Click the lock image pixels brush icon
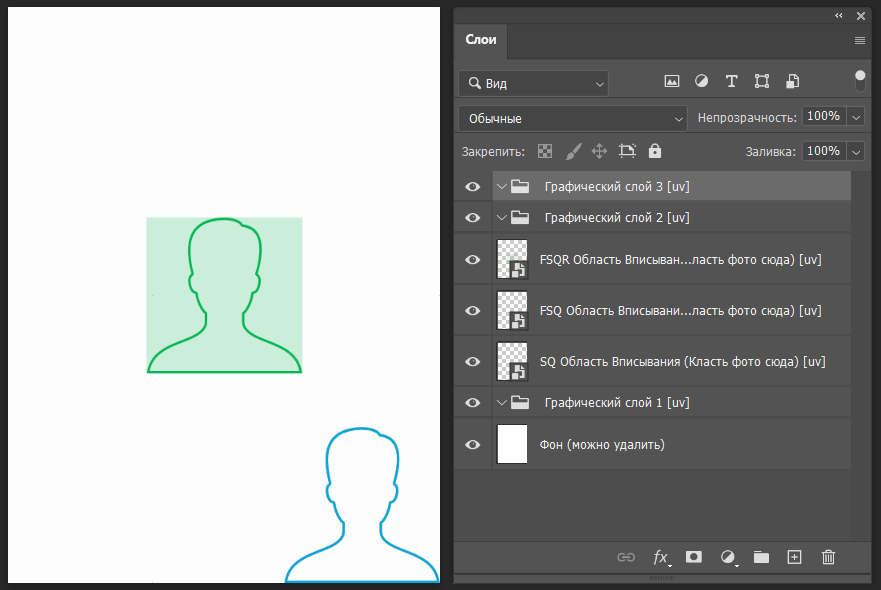 tap(573, 151)
